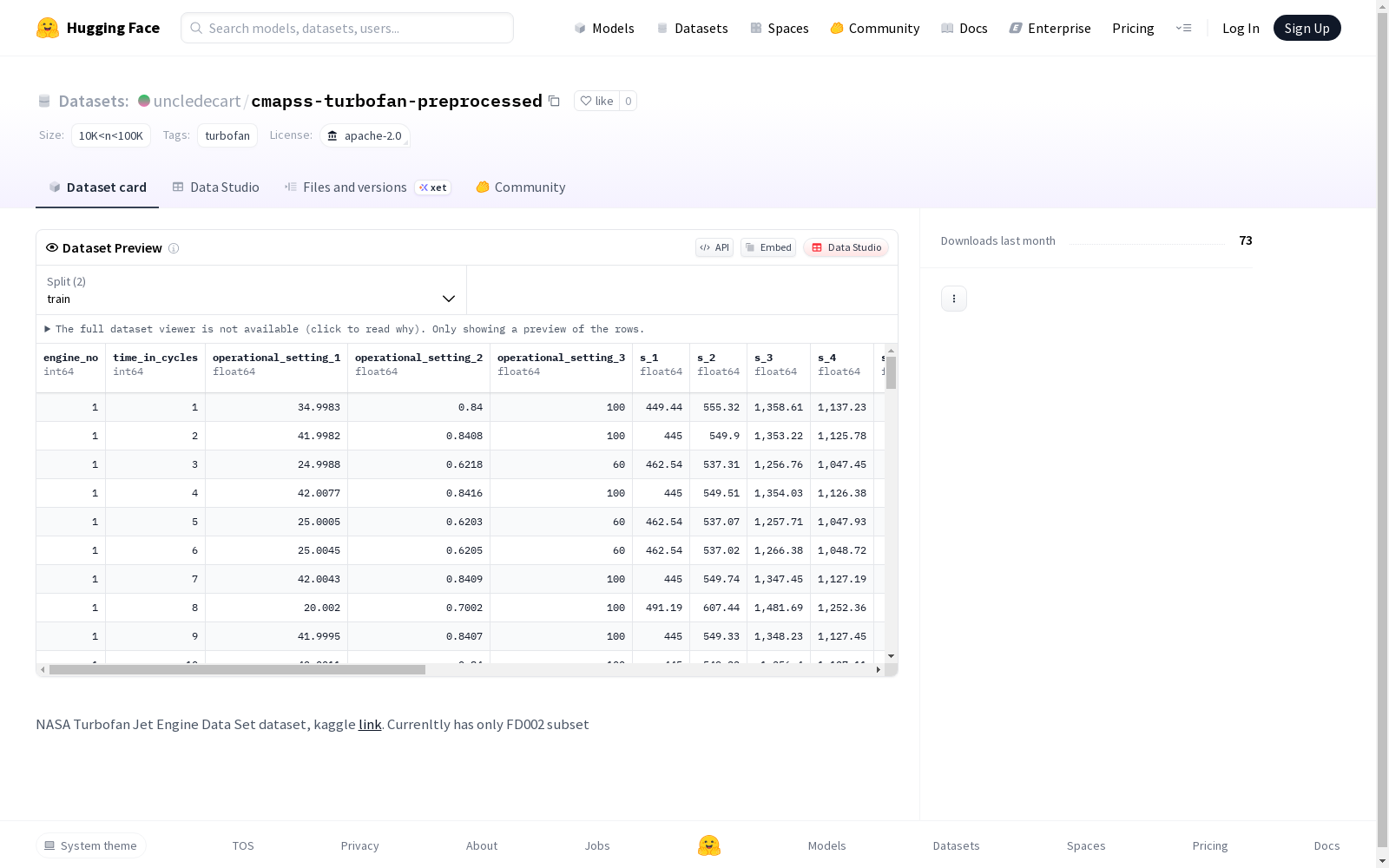The width and height of the screenshot is (1389, 868).
Task: Click the cell value 491.19
Action: click(x=664, y=608)
